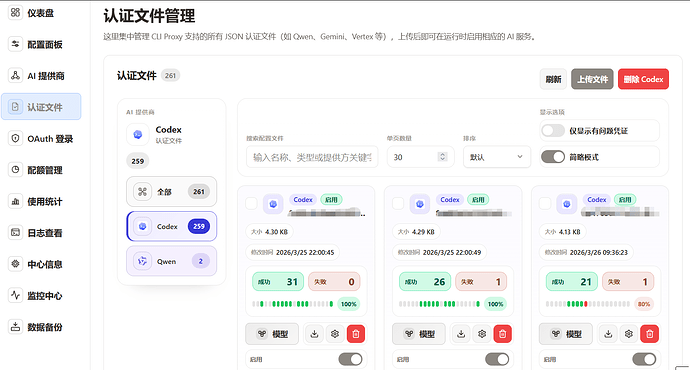Click the 单页数量 stepper arrows
Viewport: 690px width, 370px height.
pos(443,157)
